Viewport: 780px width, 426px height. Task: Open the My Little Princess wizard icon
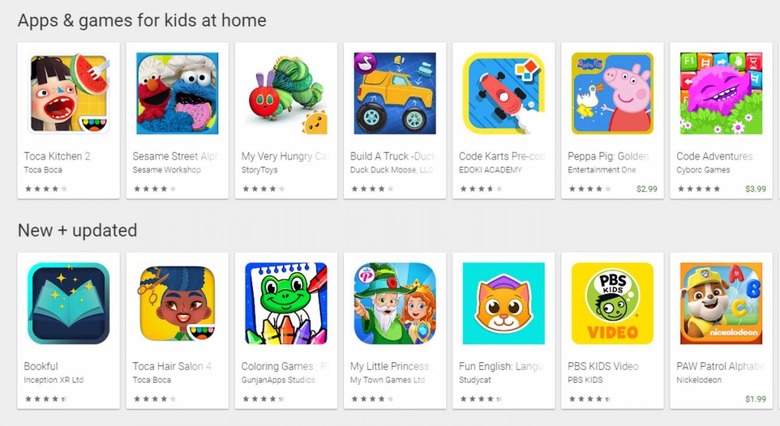pyautogui.click(x=395, y=304)
